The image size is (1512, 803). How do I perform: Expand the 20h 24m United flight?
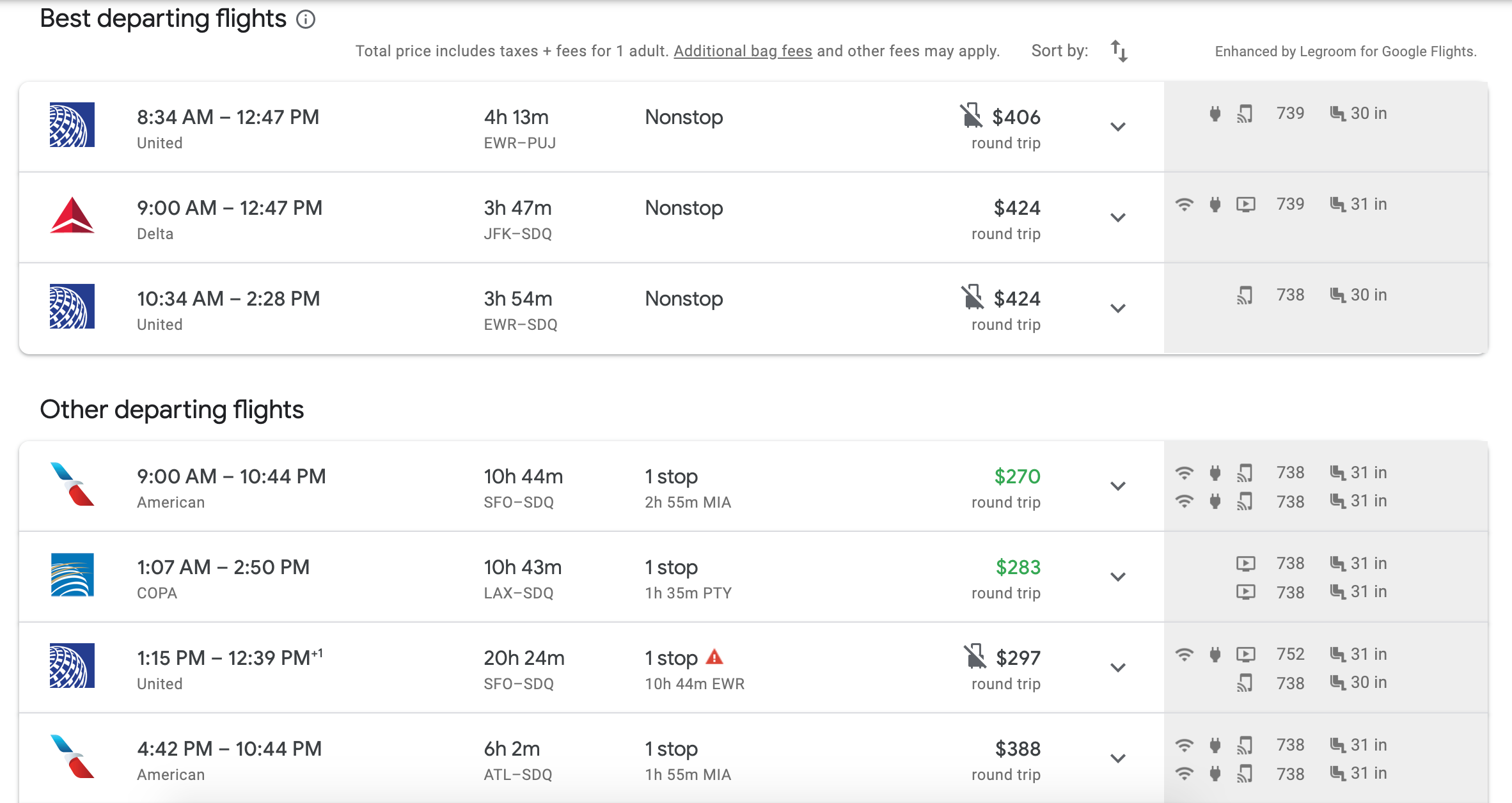1117,667
